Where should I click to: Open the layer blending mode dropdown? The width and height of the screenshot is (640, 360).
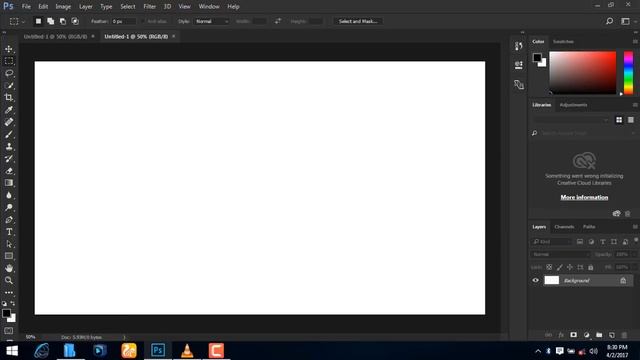pyautogui.click(x=561, y=254)
